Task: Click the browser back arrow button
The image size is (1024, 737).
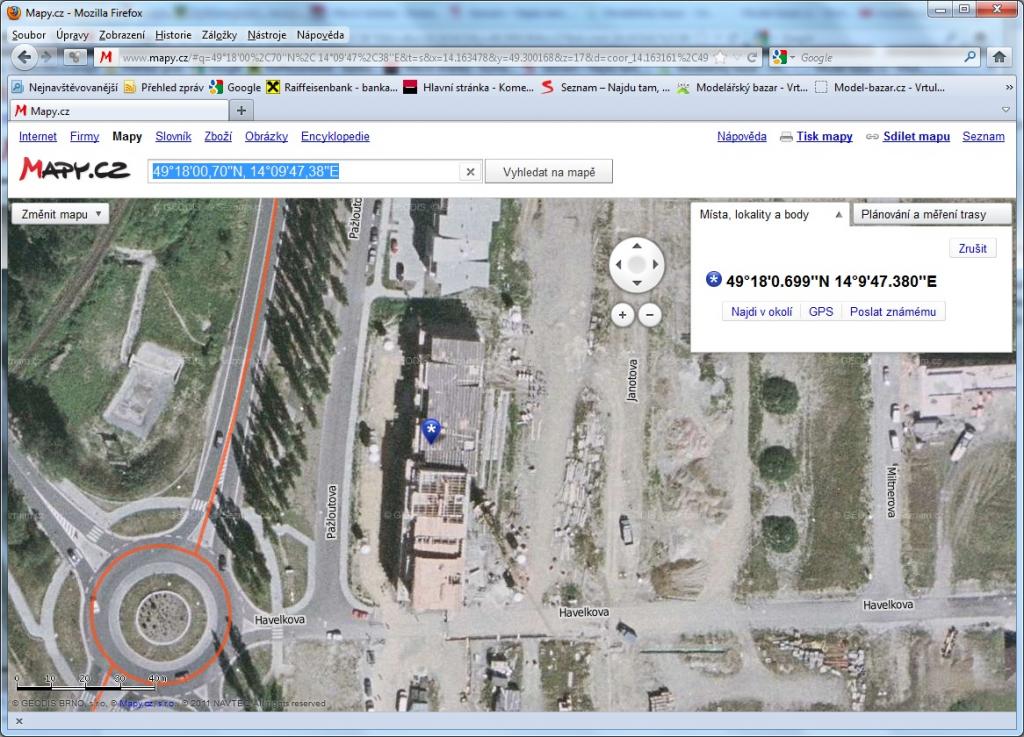Action: [x=24, y=58]
